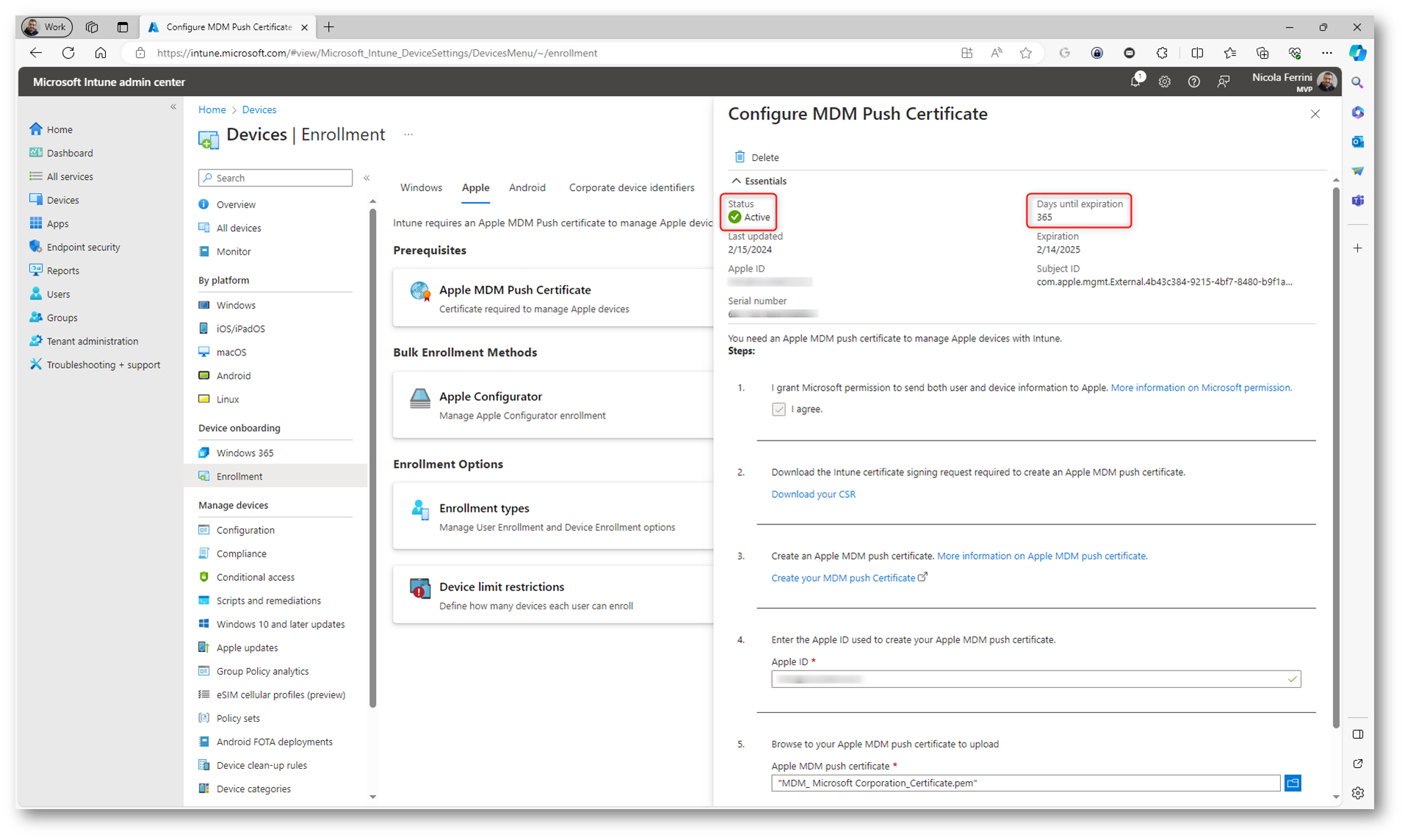Image resolution: width=1405 pixels, height=840 pixels.
Task: Click Device limit restrictions card icon
Action: (420, 588)
